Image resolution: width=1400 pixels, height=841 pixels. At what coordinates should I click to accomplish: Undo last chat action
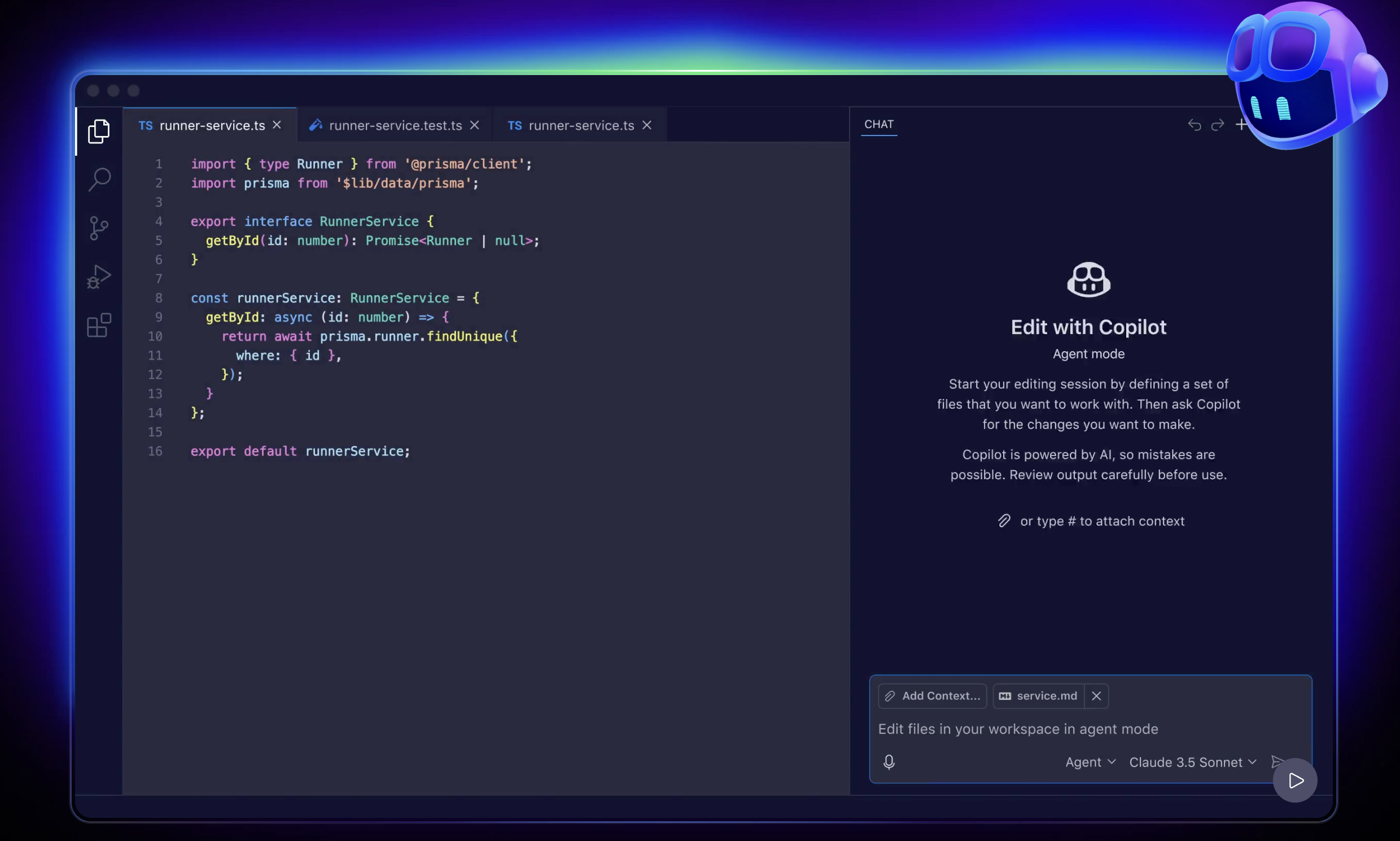(1194, 125)
